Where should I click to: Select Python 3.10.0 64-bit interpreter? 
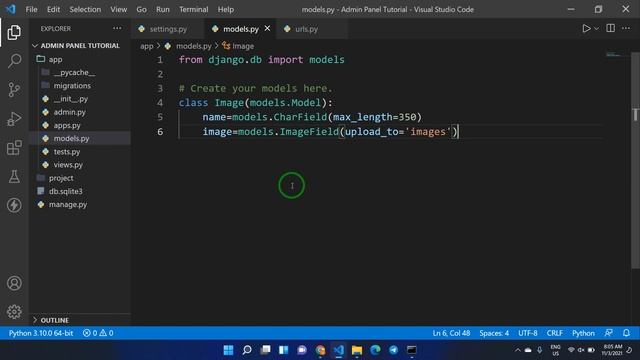click(41, 333)
